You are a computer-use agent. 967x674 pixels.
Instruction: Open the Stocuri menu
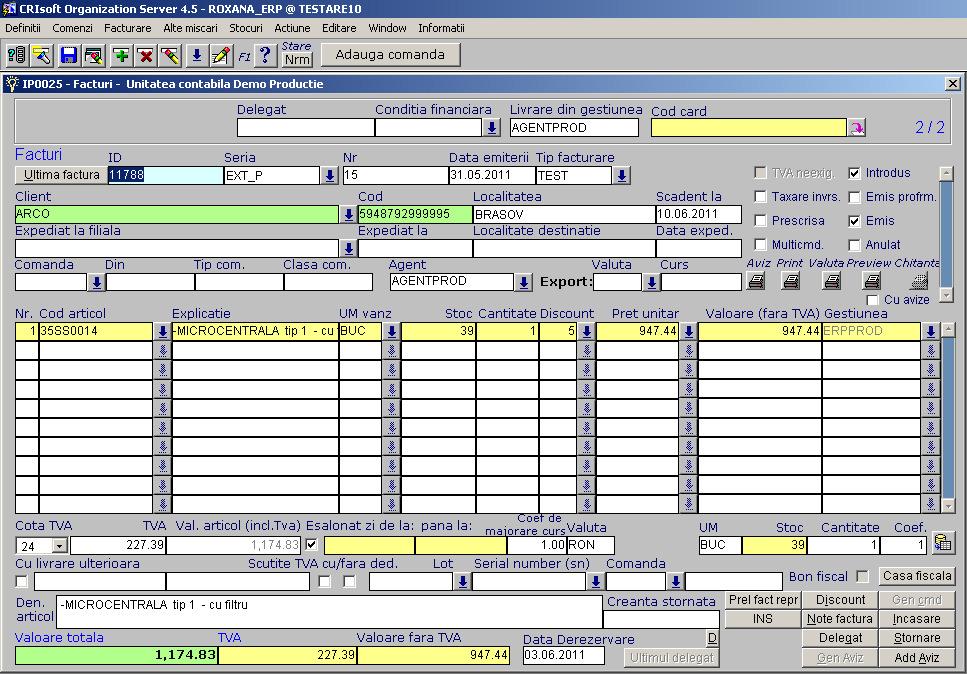[x=246, y=28]
